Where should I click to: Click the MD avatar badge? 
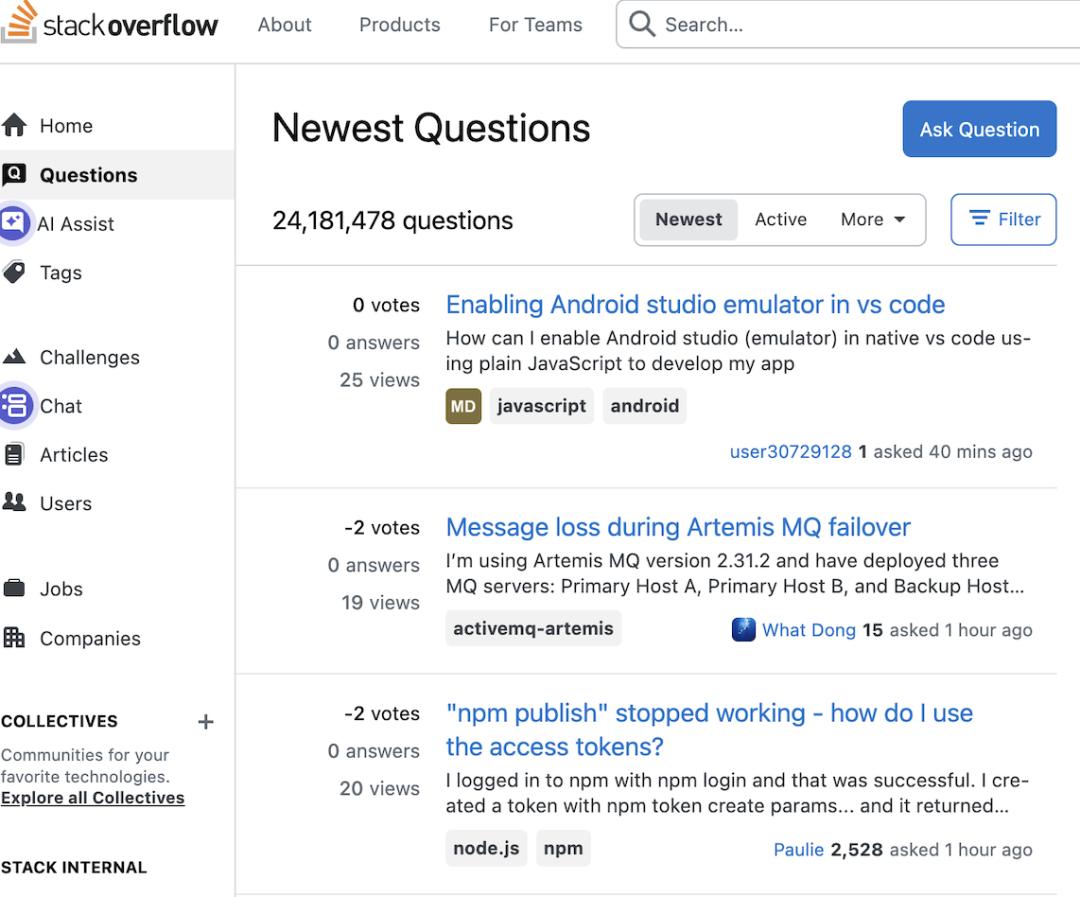[x=463, y=406]
